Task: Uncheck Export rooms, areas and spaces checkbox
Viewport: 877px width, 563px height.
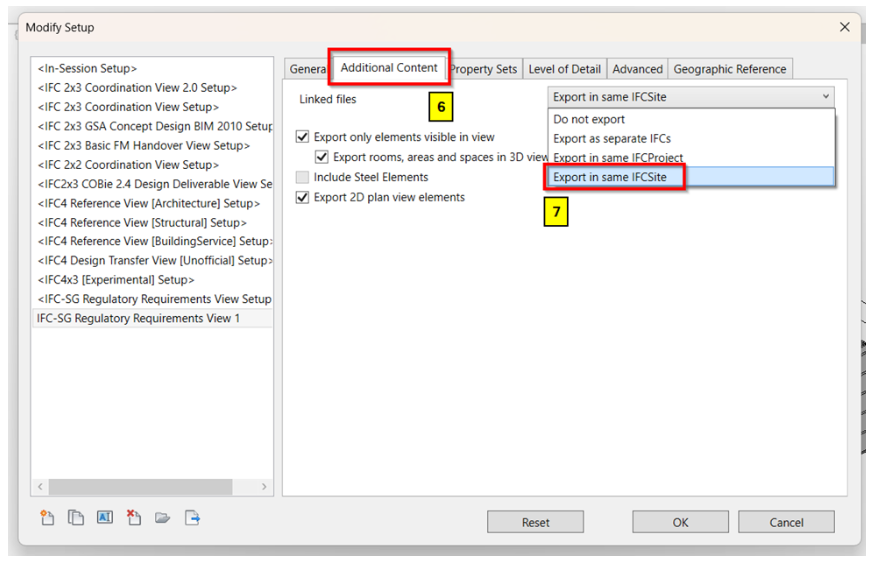Action: (x=322, y=157)
